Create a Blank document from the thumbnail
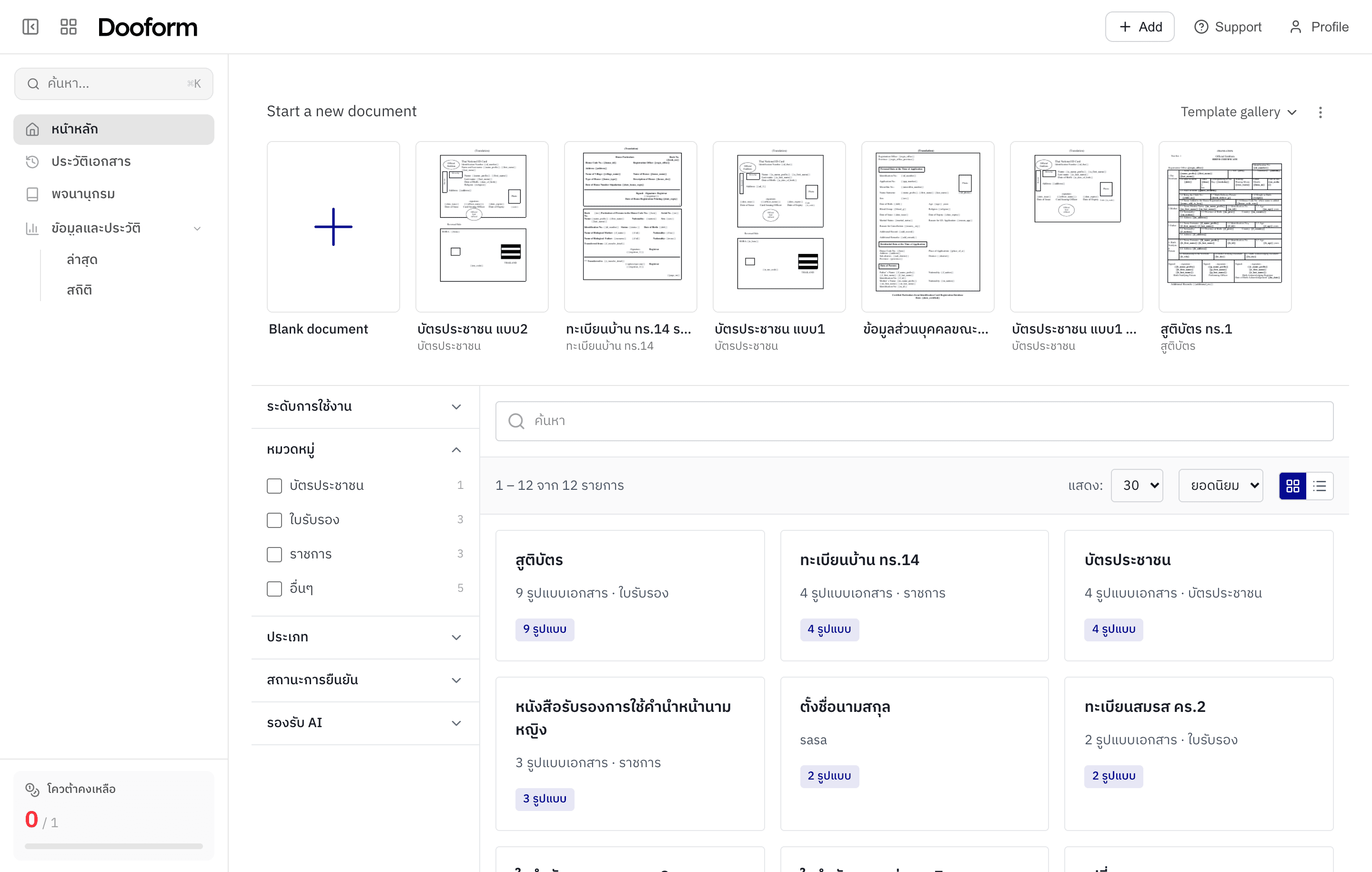Image resolution: width=1372 pixels, height=872 pixels. click(x=333, y=226)
